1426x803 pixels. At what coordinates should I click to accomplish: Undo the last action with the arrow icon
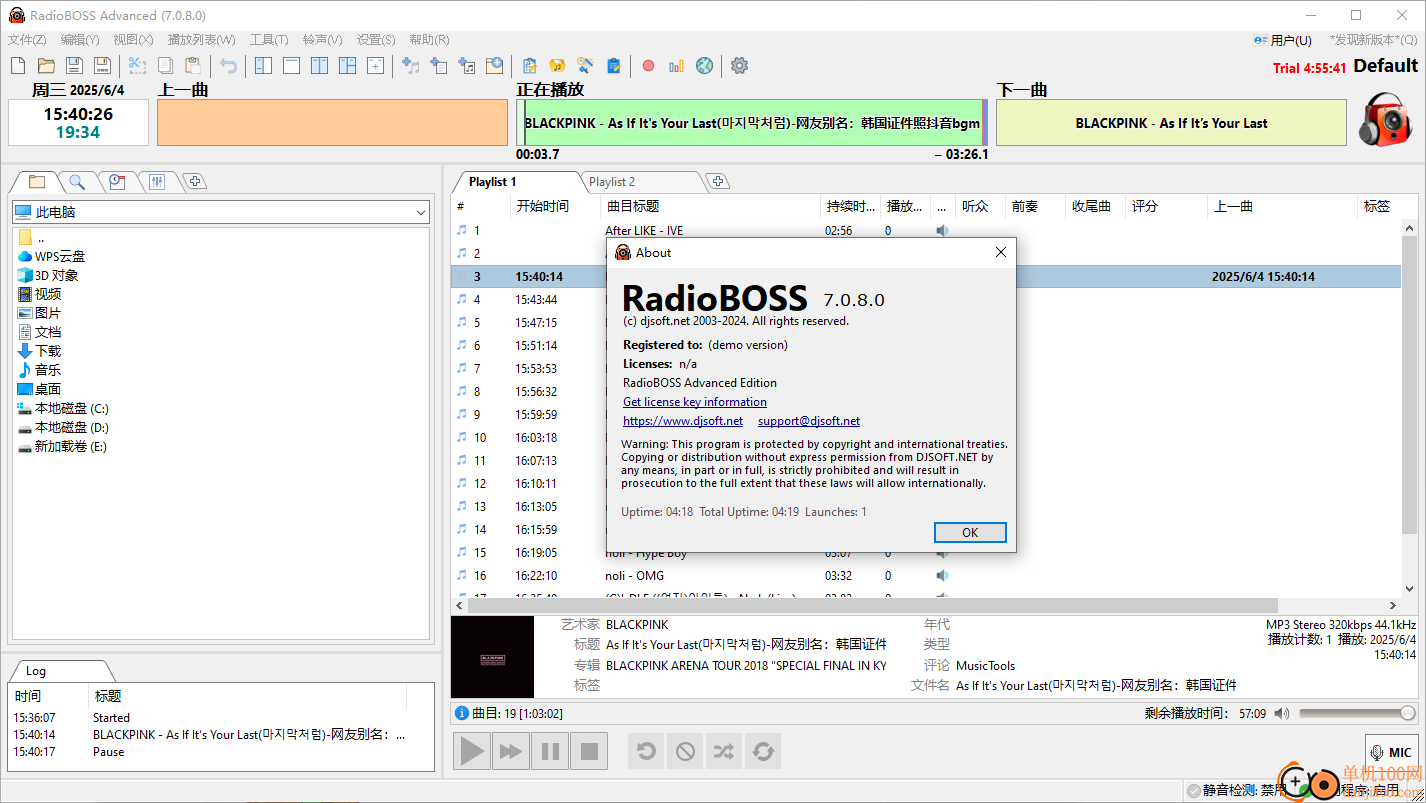(229, 66)
